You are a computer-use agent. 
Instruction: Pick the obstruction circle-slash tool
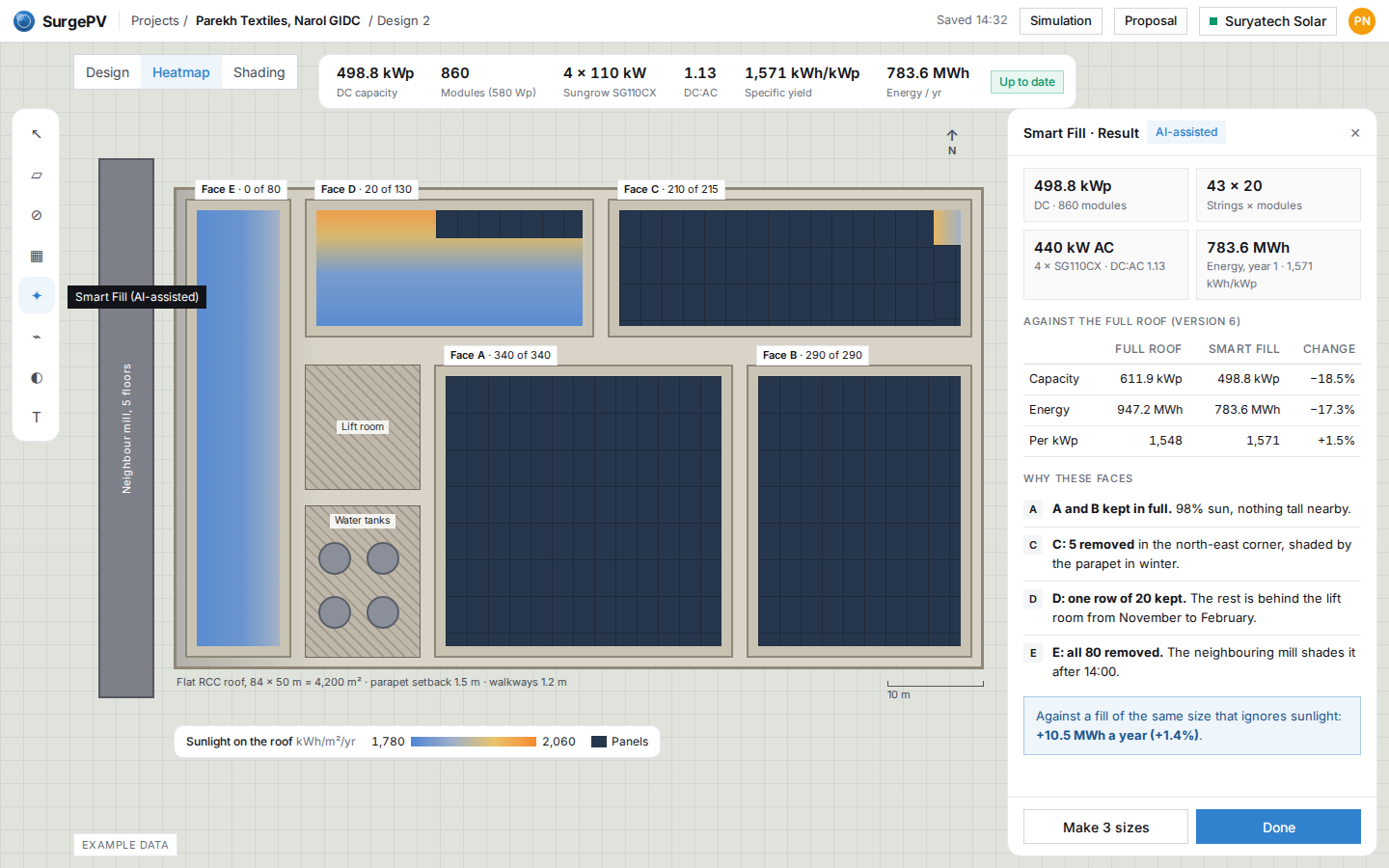(37, 215)
